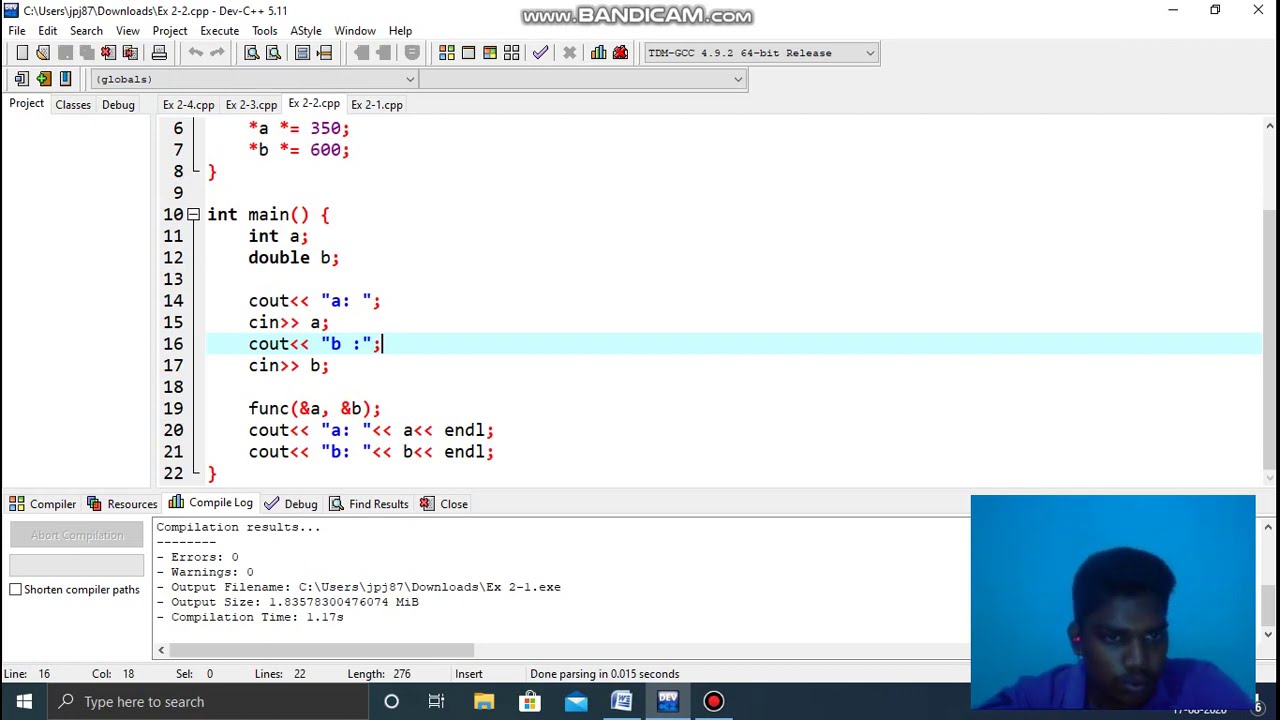1280x720 pixels.
Task: Open the TDM-GCC 4.9.2 compiler dropdown
Action: [761, 53]
